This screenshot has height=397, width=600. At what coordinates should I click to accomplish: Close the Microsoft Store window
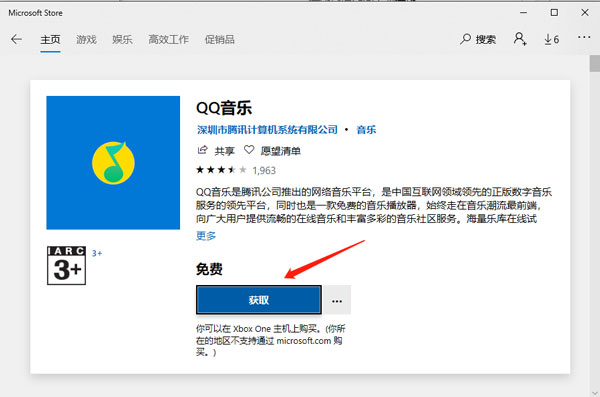[x=585, y=13]
